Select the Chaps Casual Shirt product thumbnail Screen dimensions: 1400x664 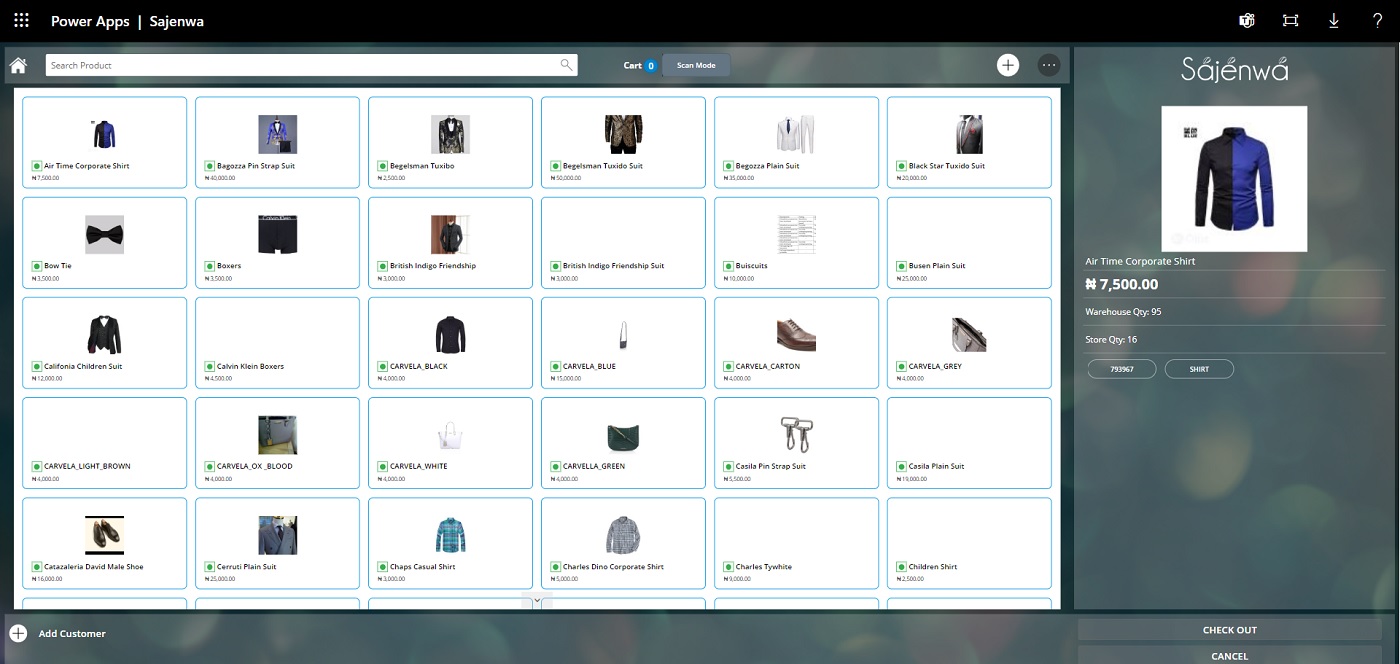[451, 535]
